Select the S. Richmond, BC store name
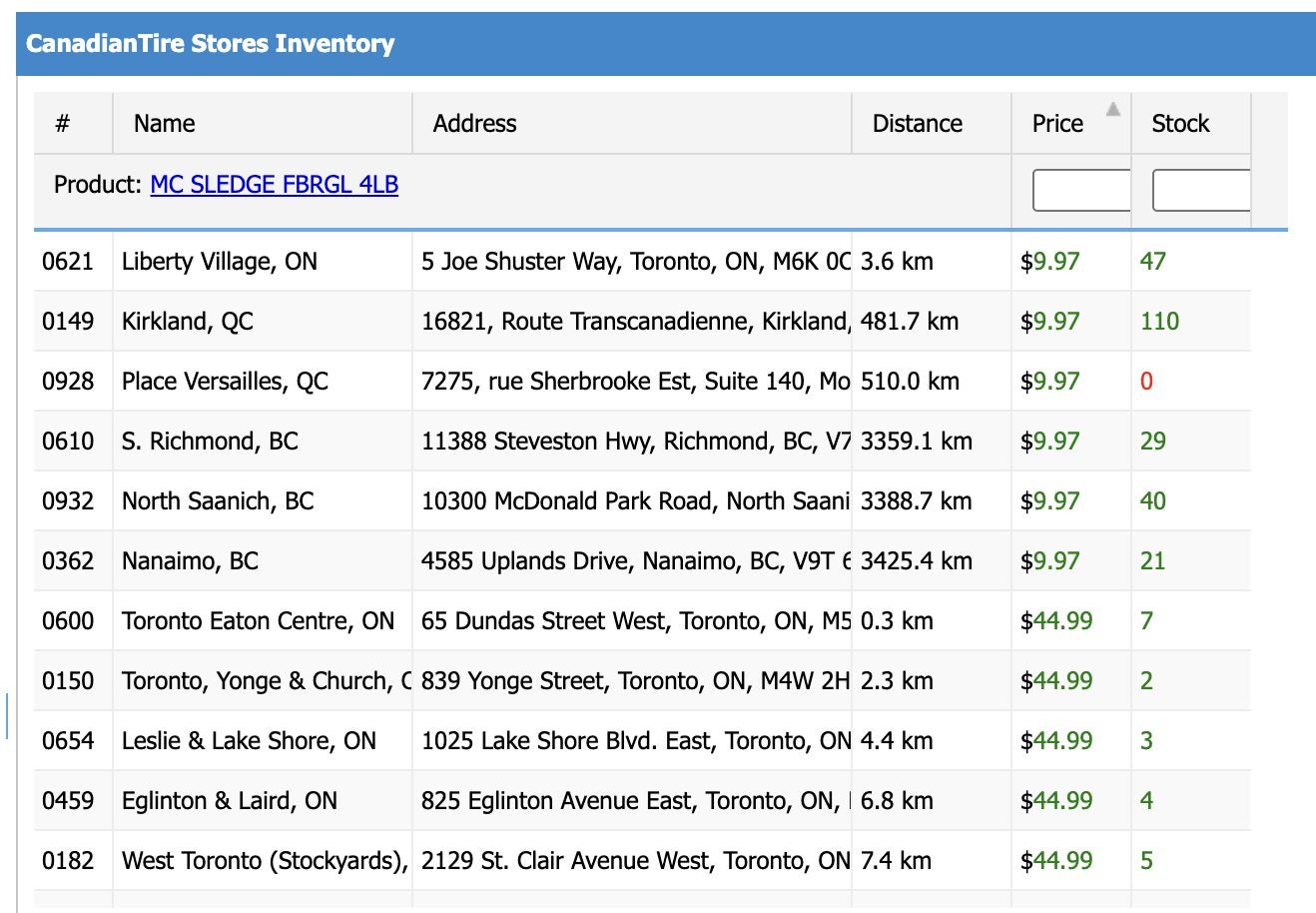1316x913 pixels. tap(210, 442)
